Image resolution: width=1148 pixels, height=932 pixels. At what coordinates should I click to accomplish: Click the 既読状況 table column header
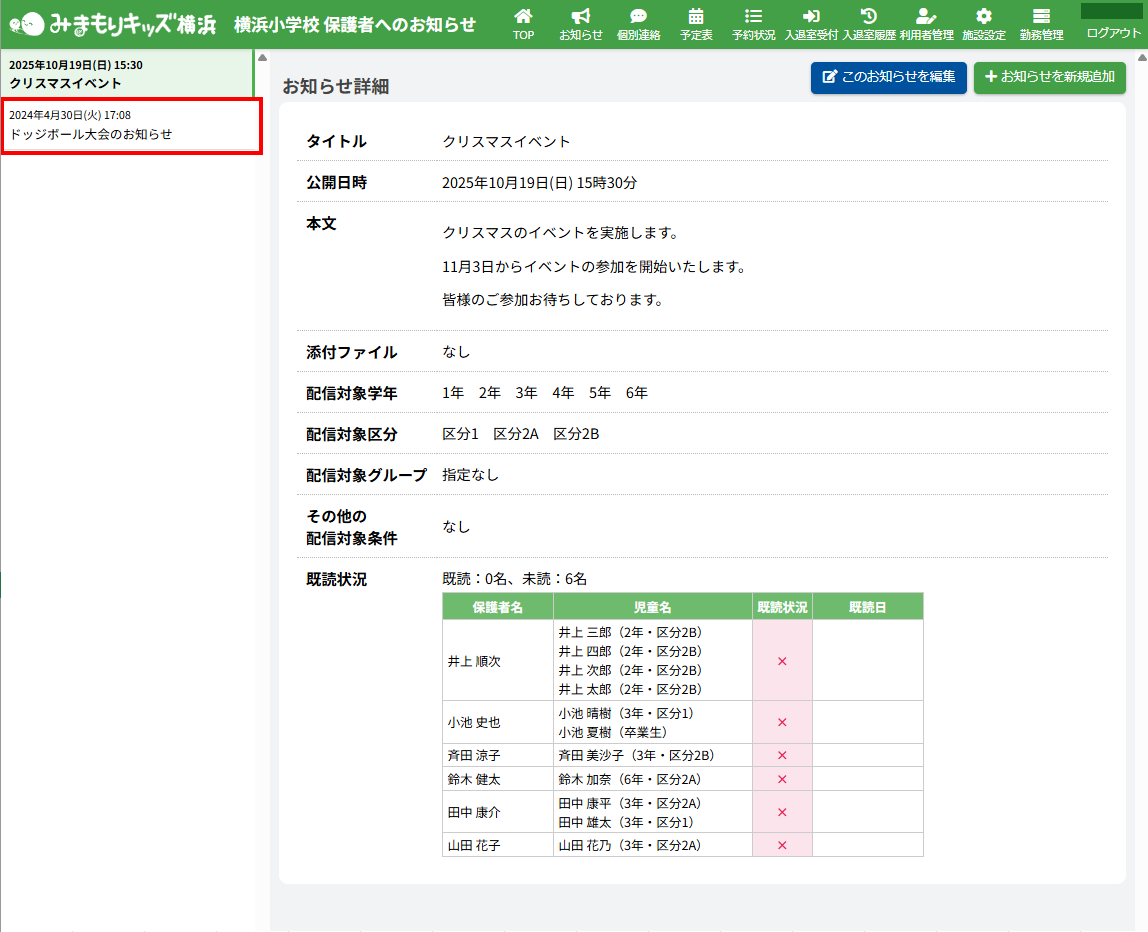coord(782,607)
